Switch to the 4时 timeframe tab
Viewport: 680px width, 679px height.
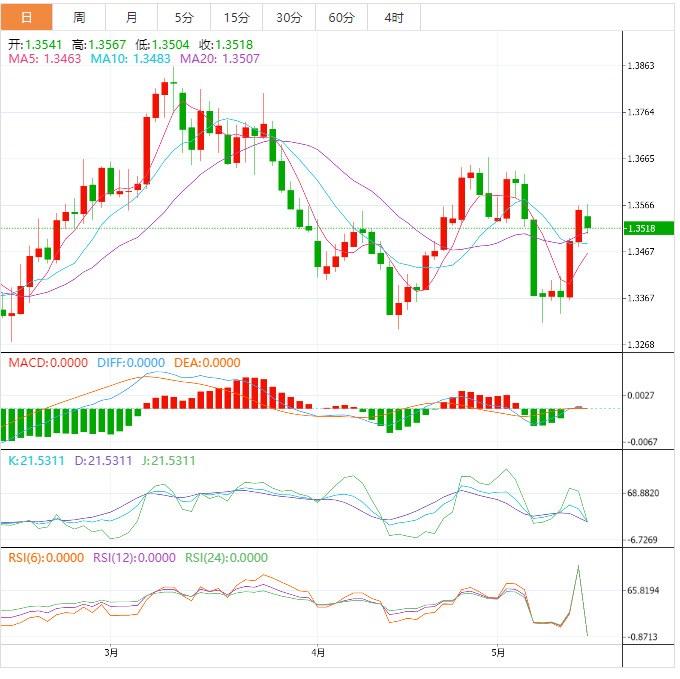click(x=393, y=17)
